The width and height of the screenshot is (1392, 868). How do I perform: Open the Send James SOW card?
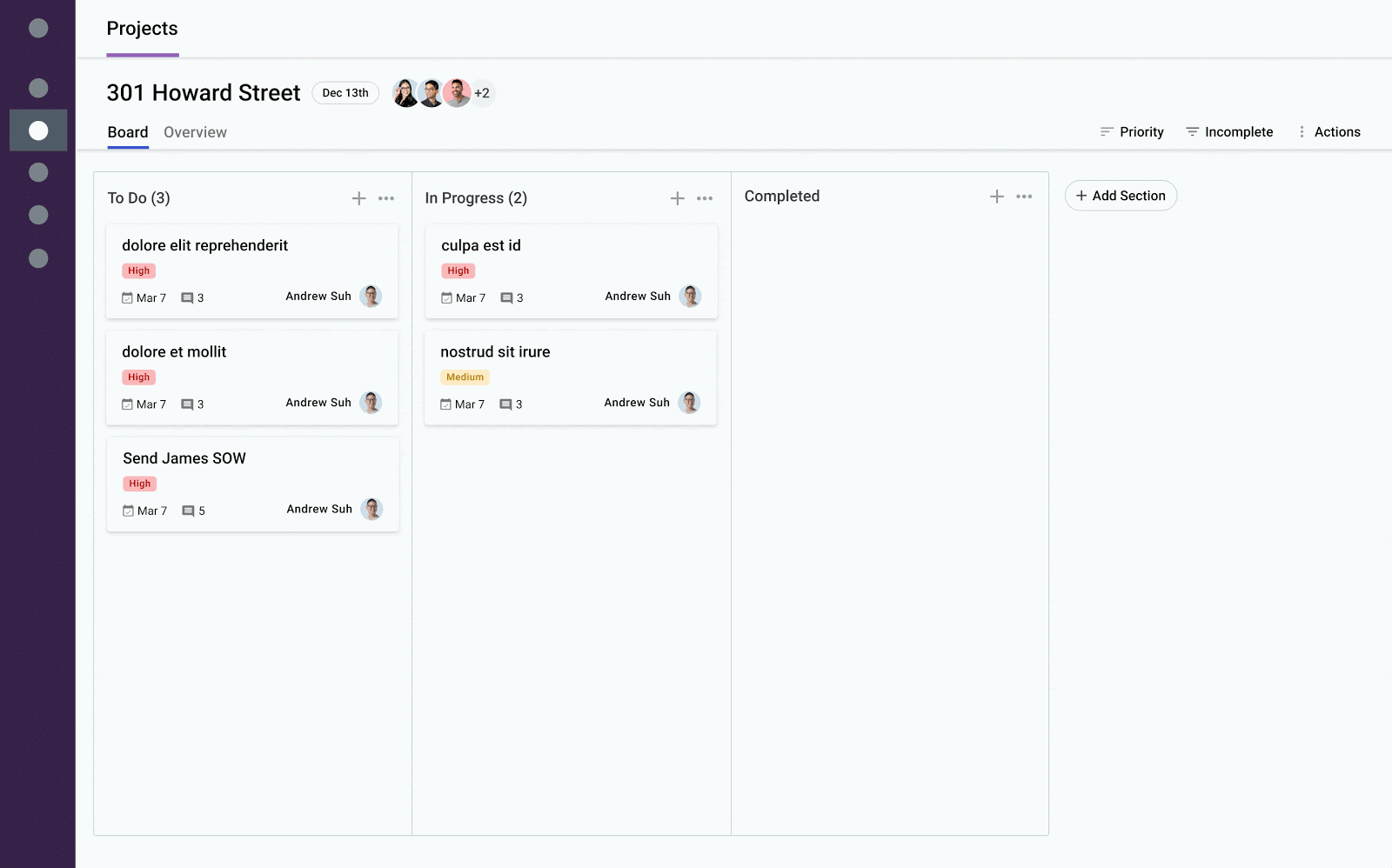(253, 484)
